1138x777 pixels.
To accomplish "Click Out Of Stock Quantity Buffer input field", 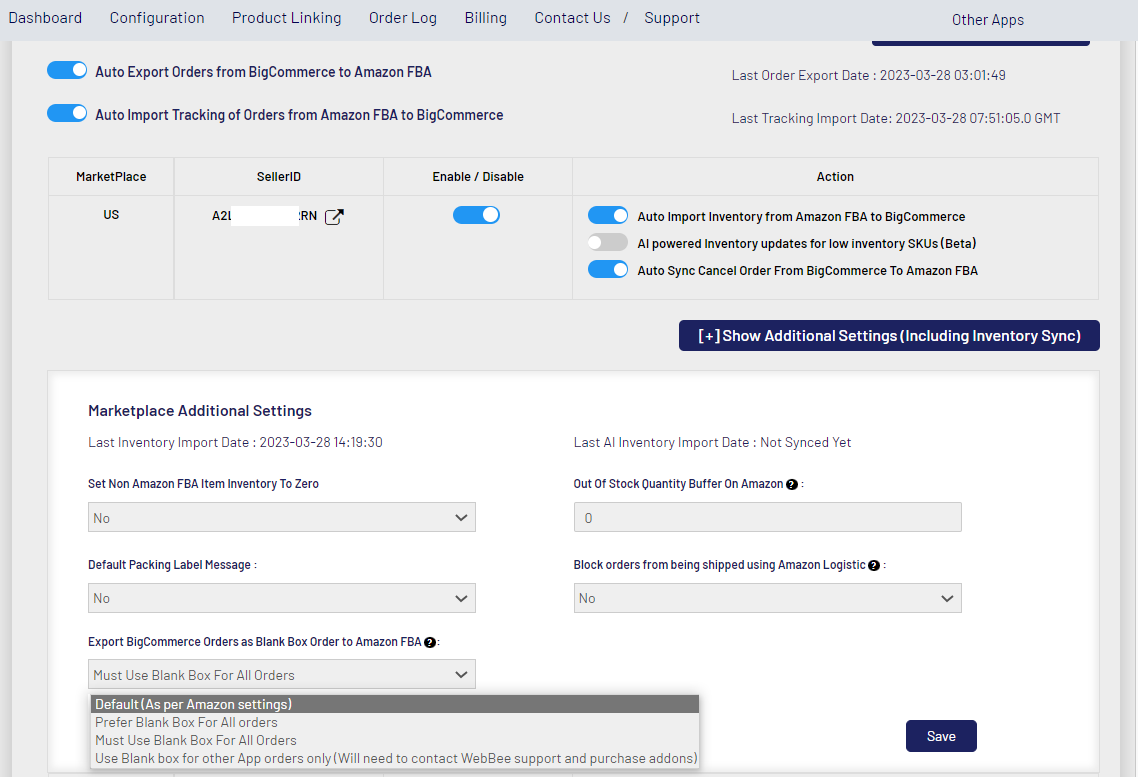I will tap(767, 518).
